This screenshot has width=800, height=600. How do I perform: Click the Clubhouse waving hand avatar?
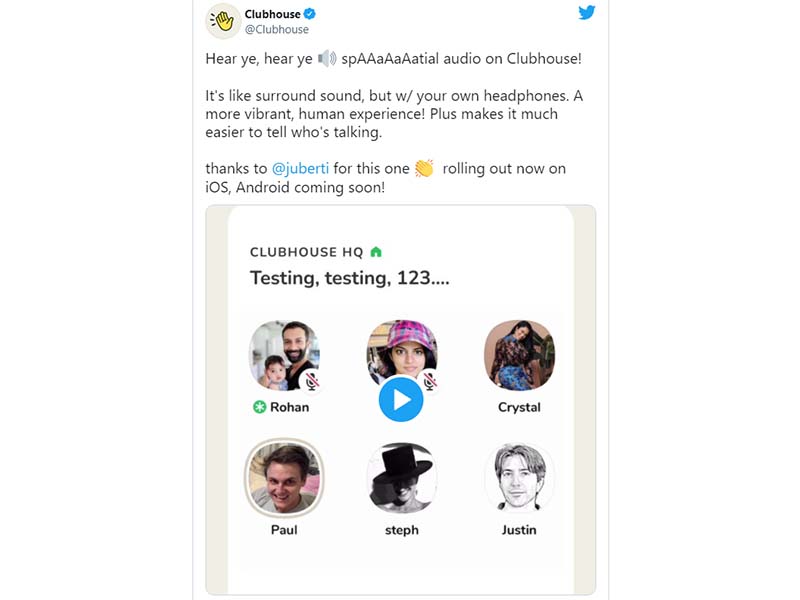point(222,21)
